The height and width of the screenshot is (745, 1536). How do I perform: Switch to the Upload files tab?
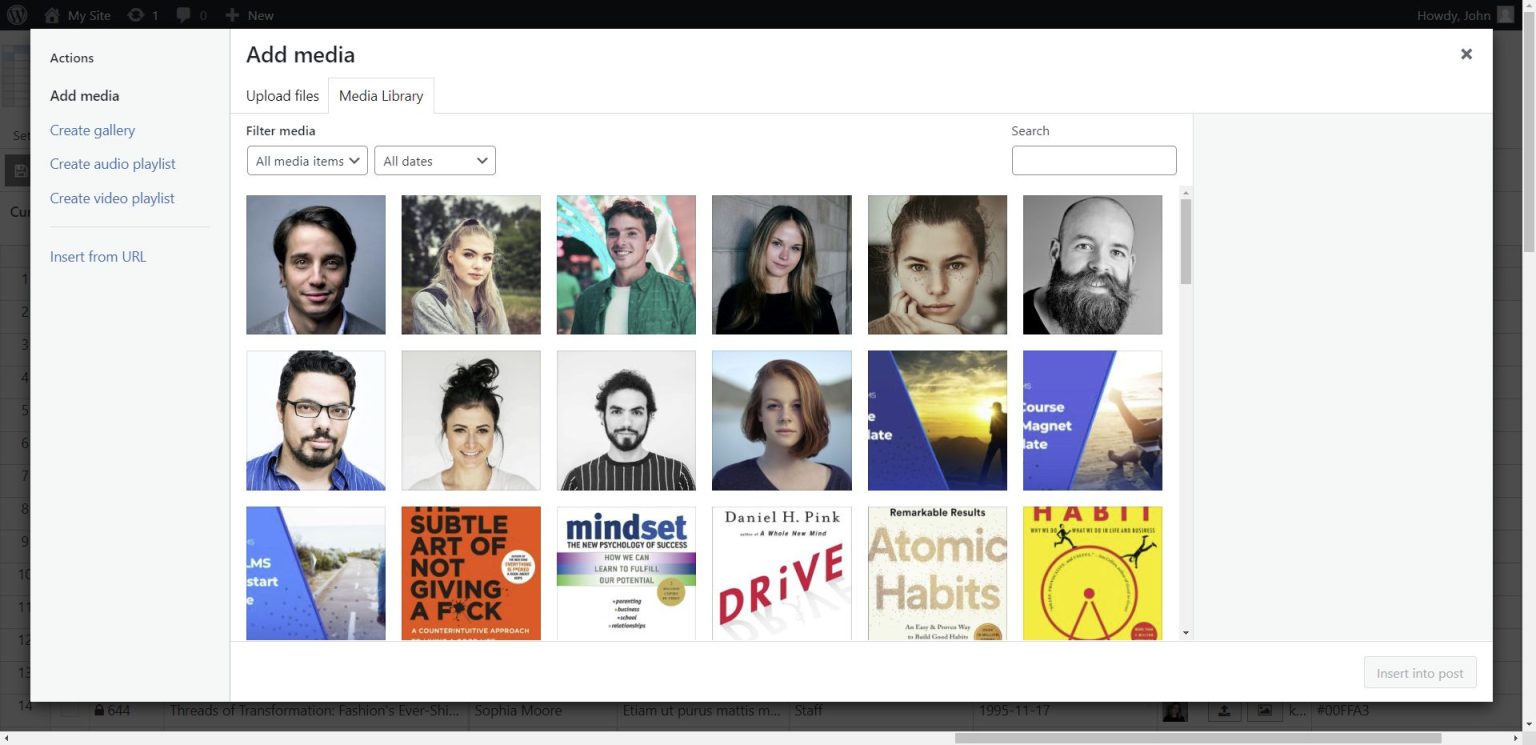click(x=282, y=96)
